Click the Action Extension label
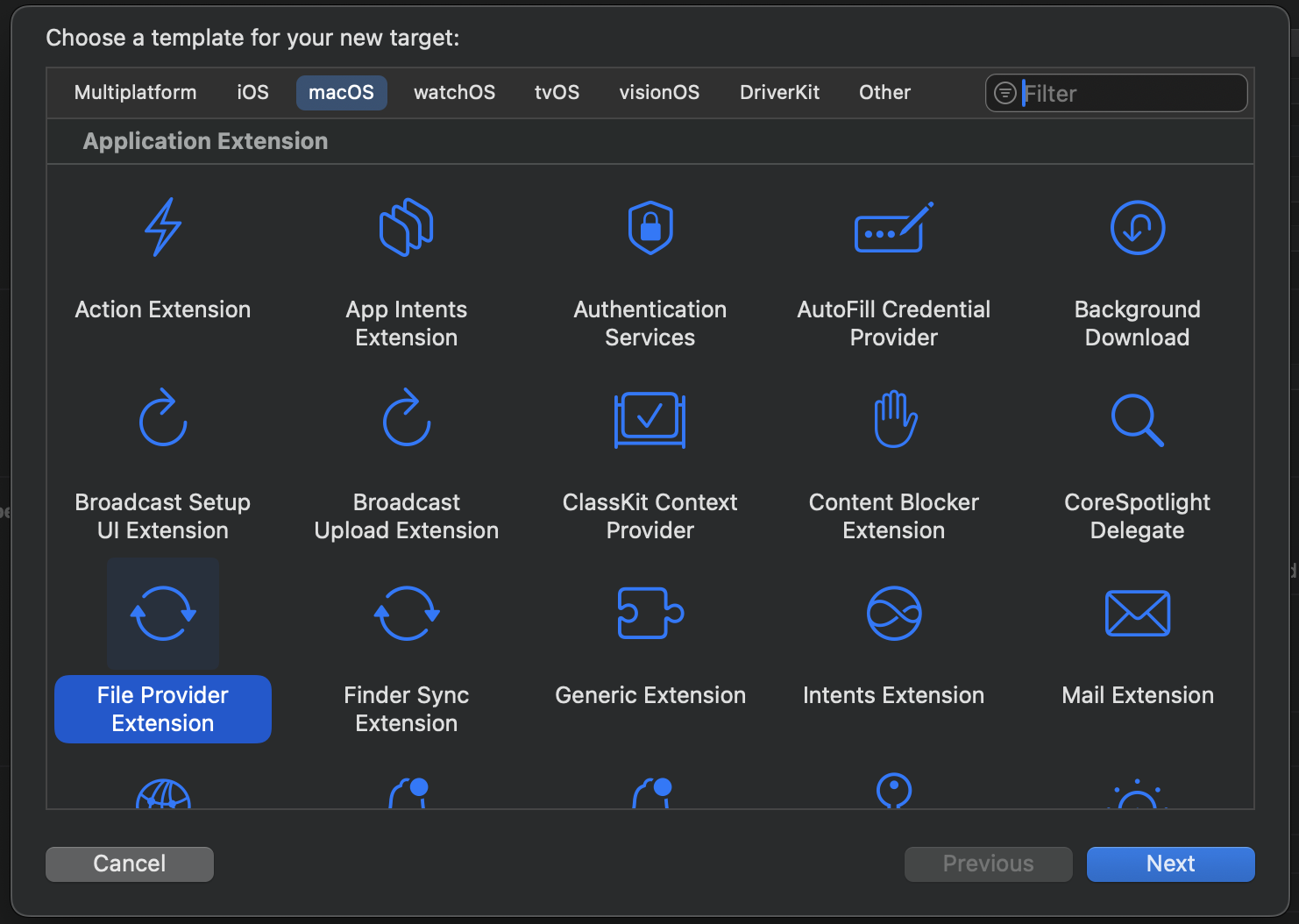1299x924 pixels. (163, 309)
